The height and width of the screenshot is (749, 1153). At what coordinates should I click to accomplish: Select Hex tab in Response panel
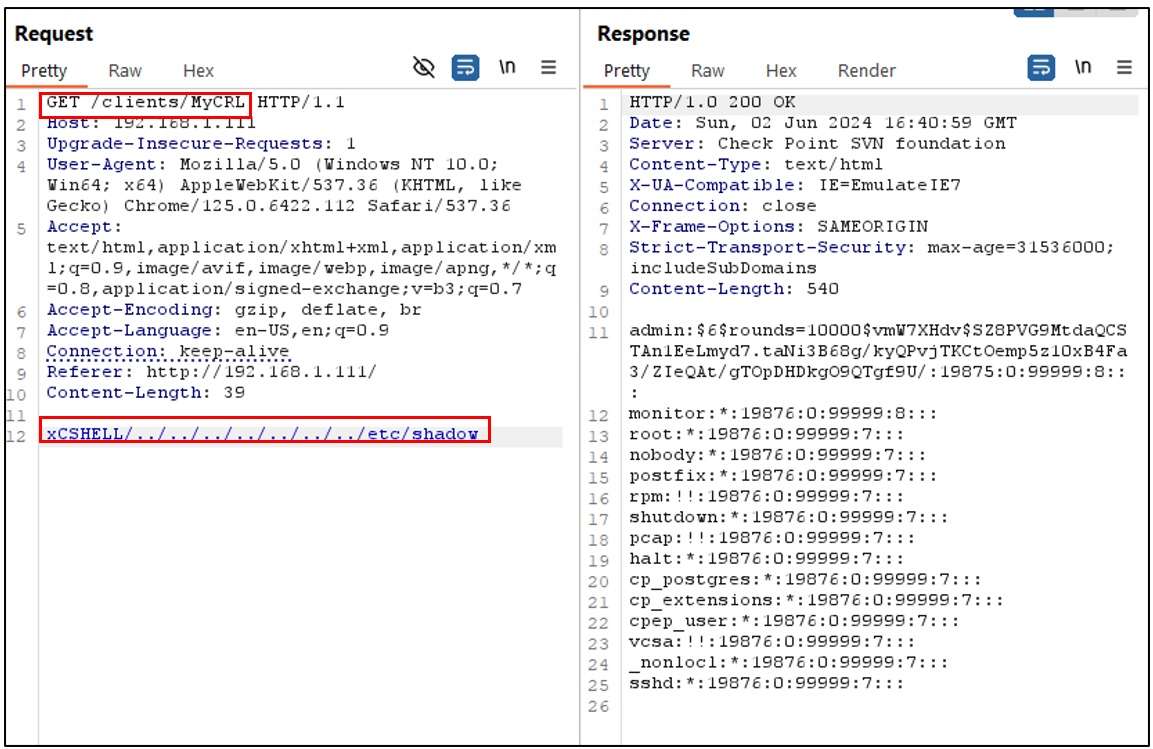[x=781, y=71]
